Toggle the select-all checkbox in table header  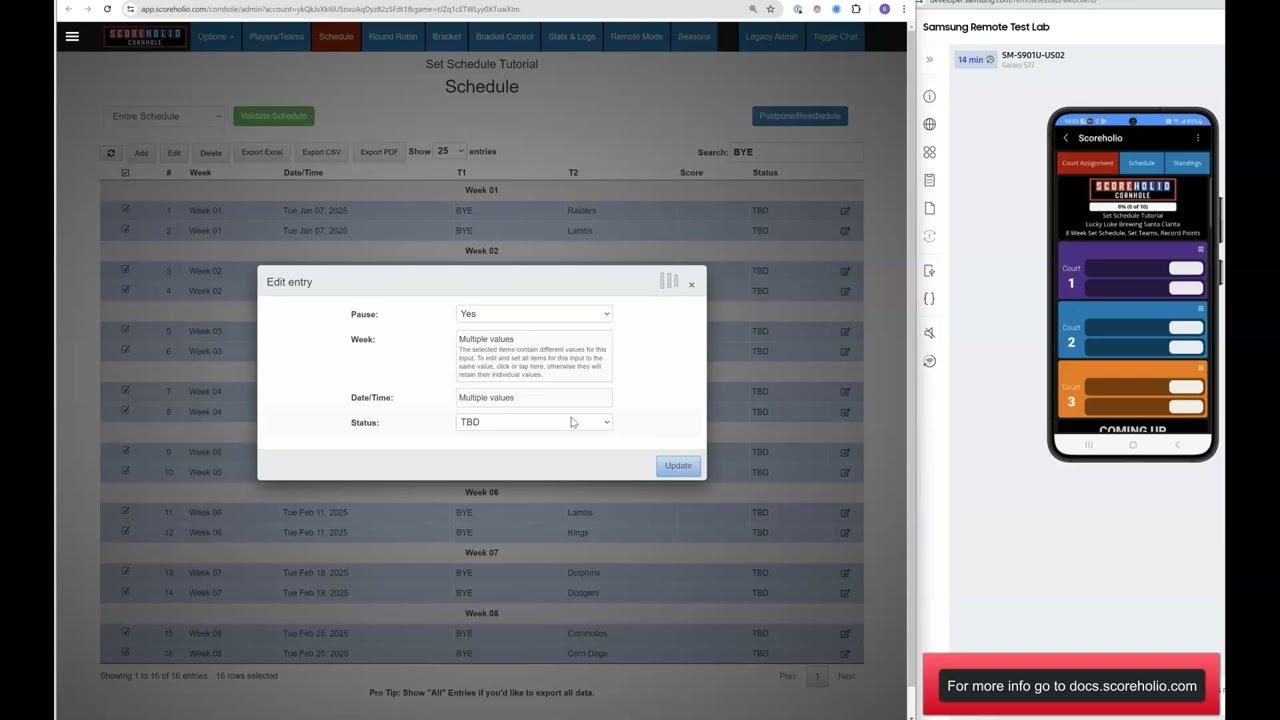(125, 173)
